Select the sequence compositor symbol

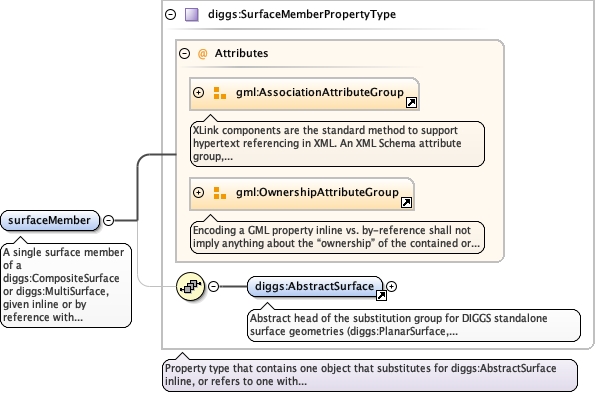(190, 286)
